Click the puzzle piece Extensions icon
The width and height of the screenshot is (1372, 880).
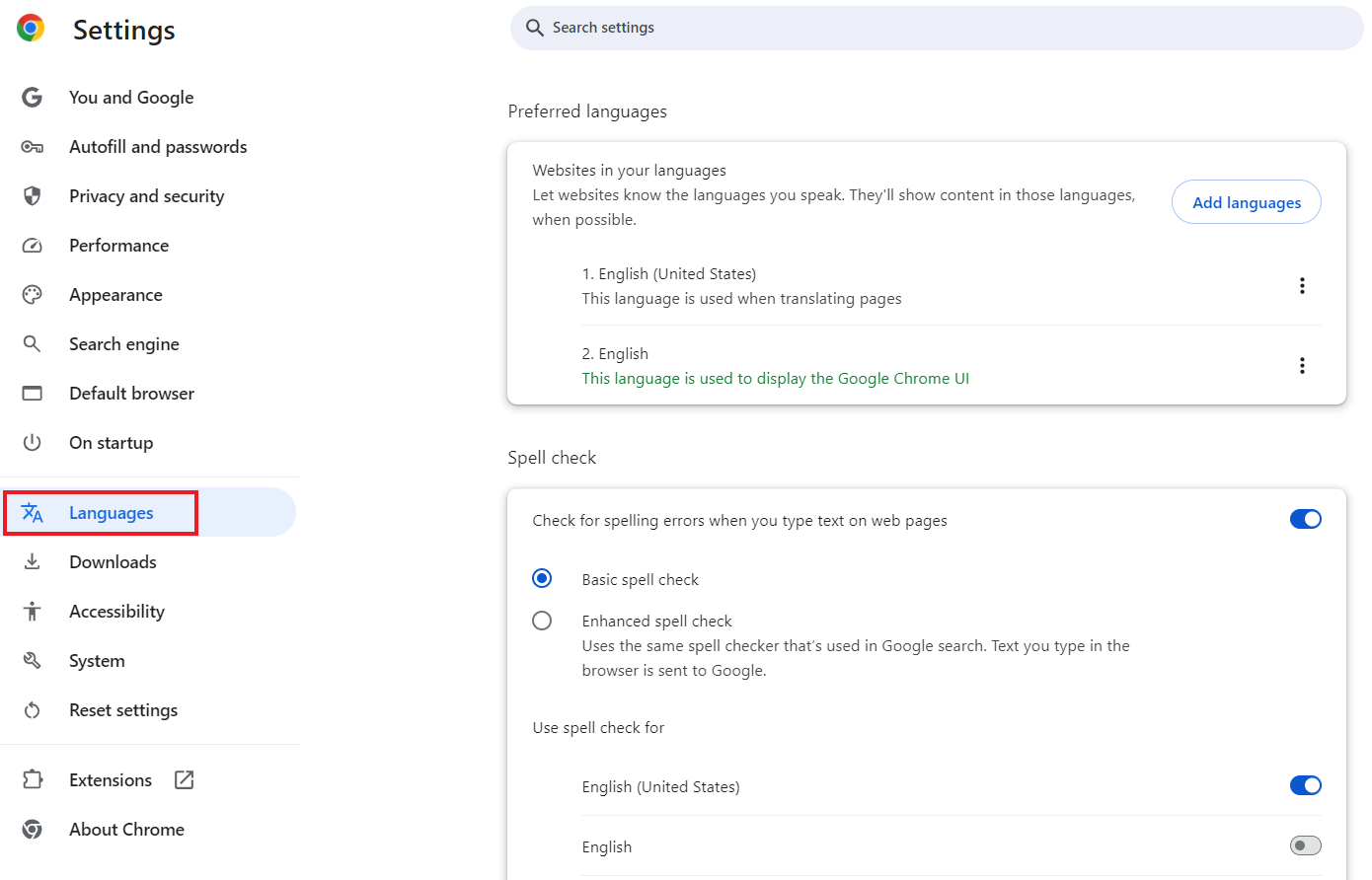[x=33, y=780]
